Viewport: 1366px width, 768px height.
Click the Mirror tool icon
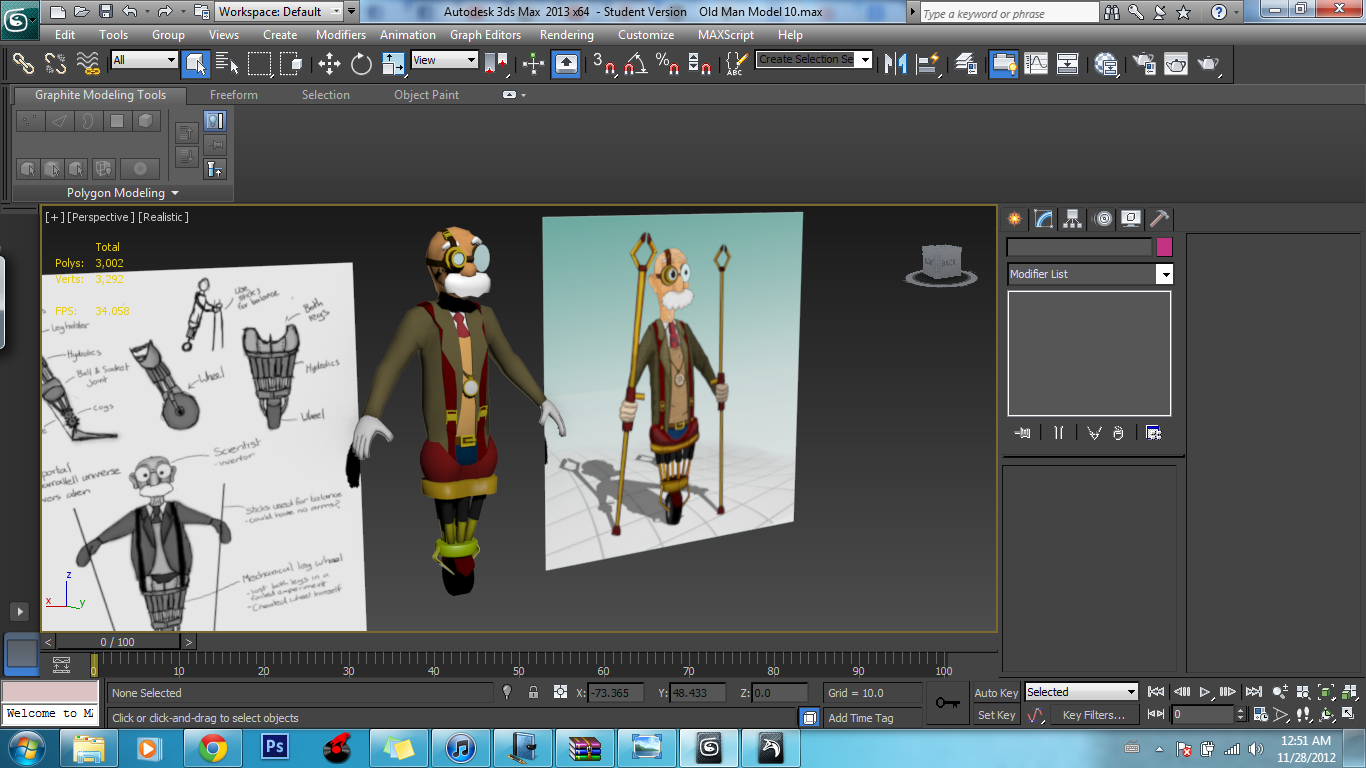coord(896,64)
